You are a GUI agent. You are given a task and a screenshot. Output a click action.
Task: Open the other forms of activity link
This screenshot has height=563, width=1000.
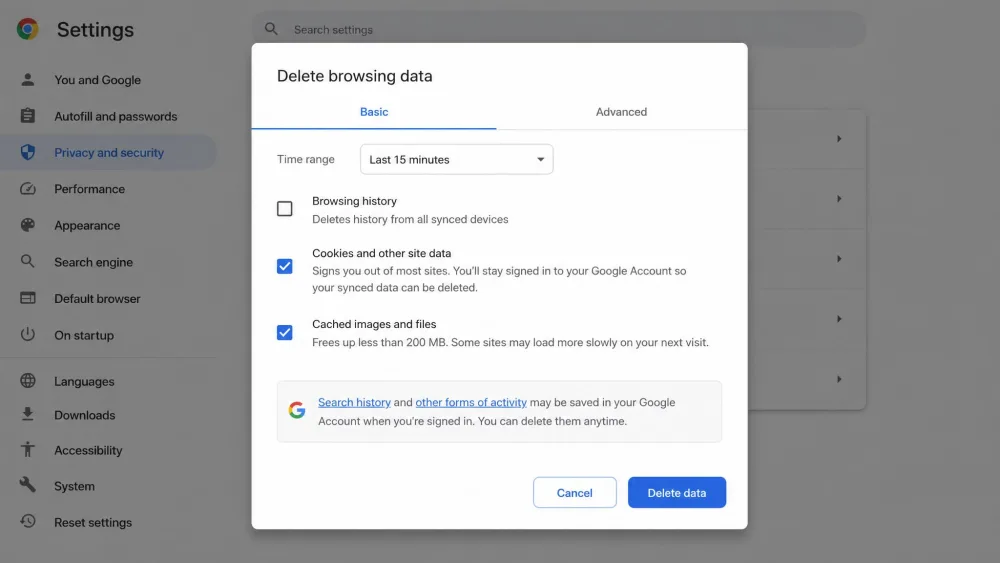[x=471, y=402]
